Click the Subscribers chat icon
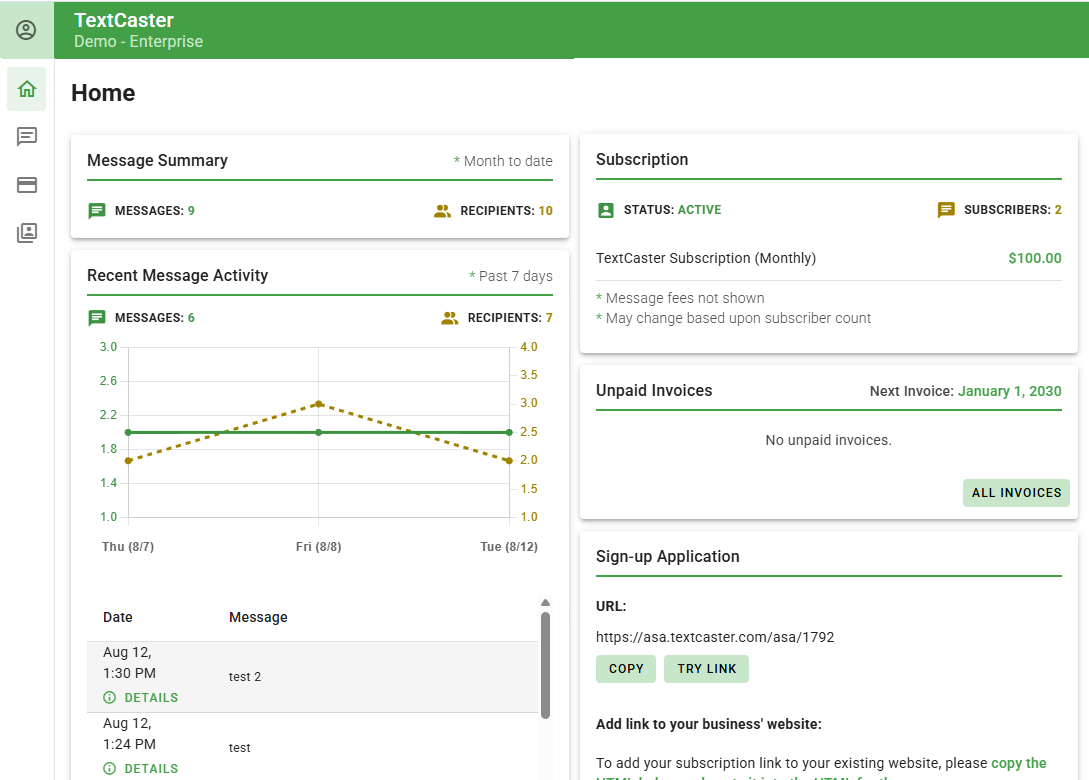This screenshot has width=1089, height=780. (x=946, y=210)
